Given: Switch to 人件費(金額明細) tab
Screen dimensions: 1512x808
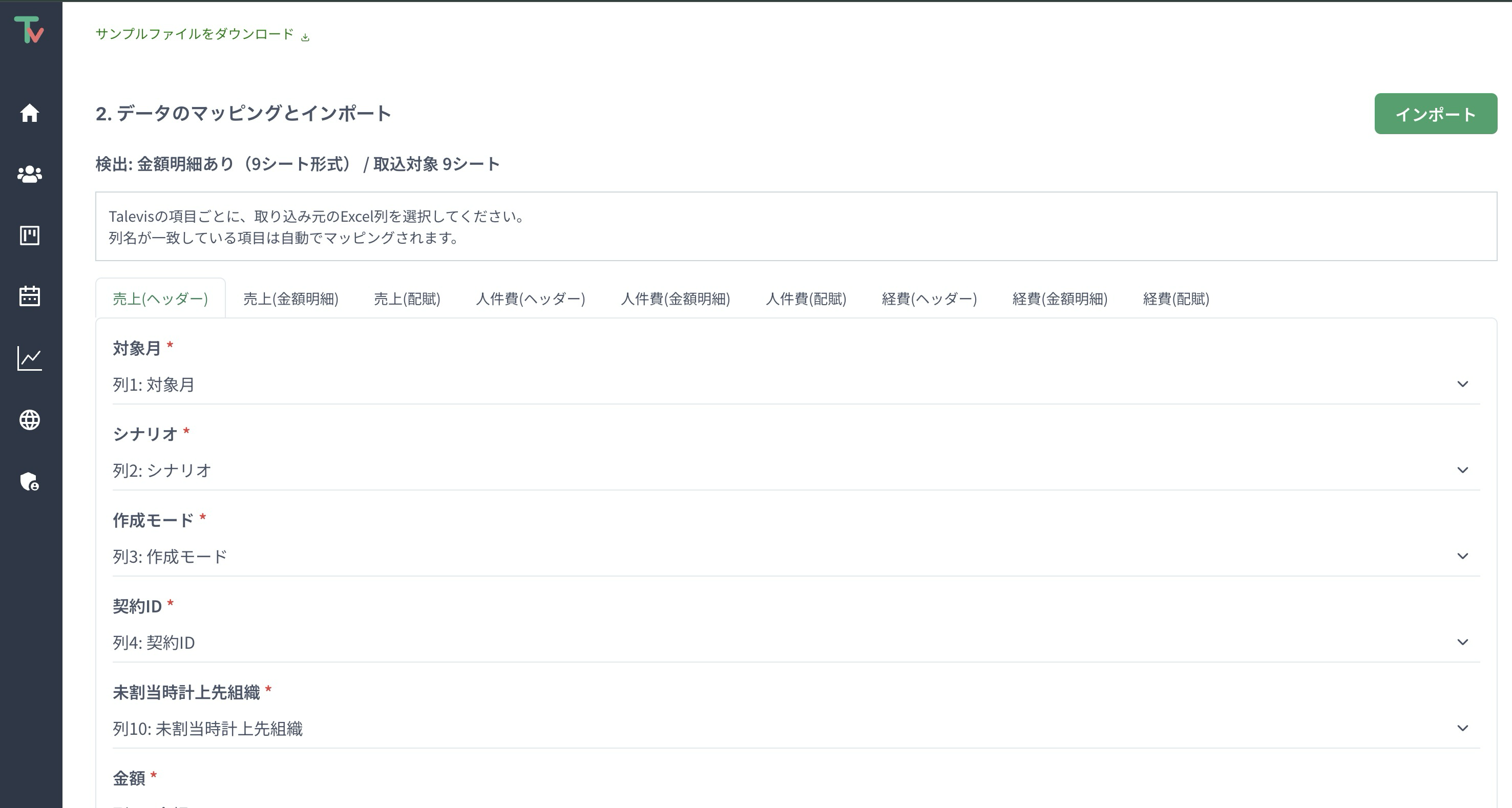Looking at the screenshot, I should (x=675, y=299).
